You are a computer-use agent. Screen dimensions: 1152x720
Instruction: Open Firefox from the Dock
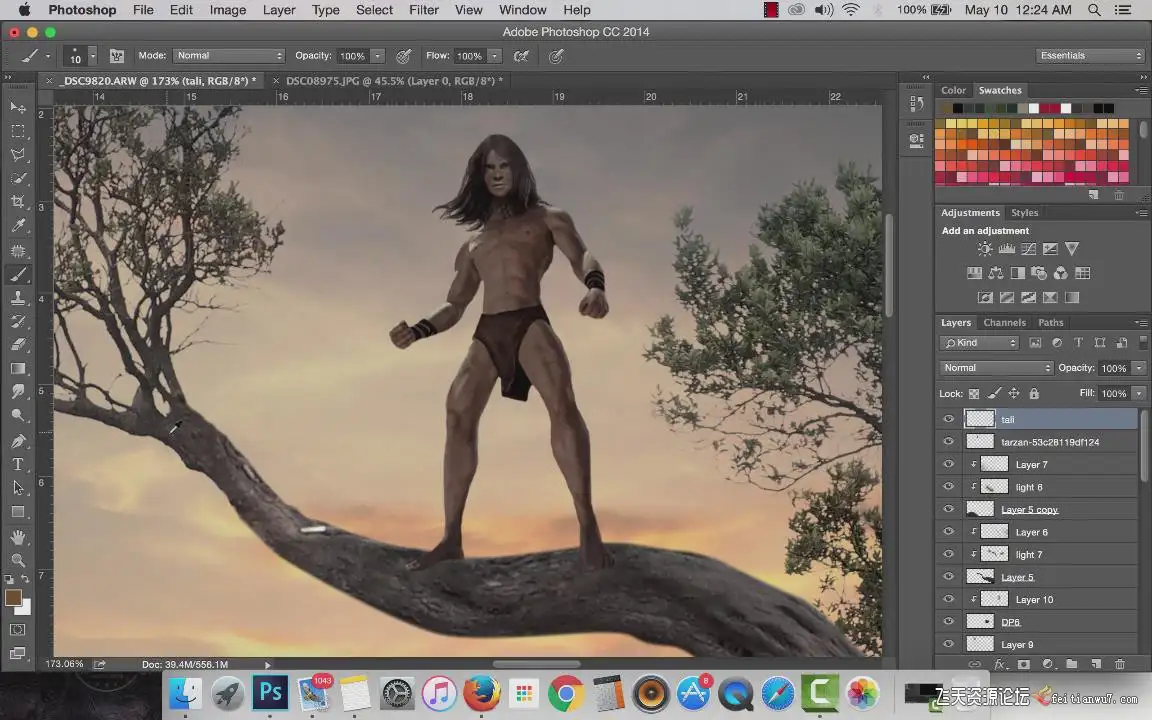(x=481, y=693)
